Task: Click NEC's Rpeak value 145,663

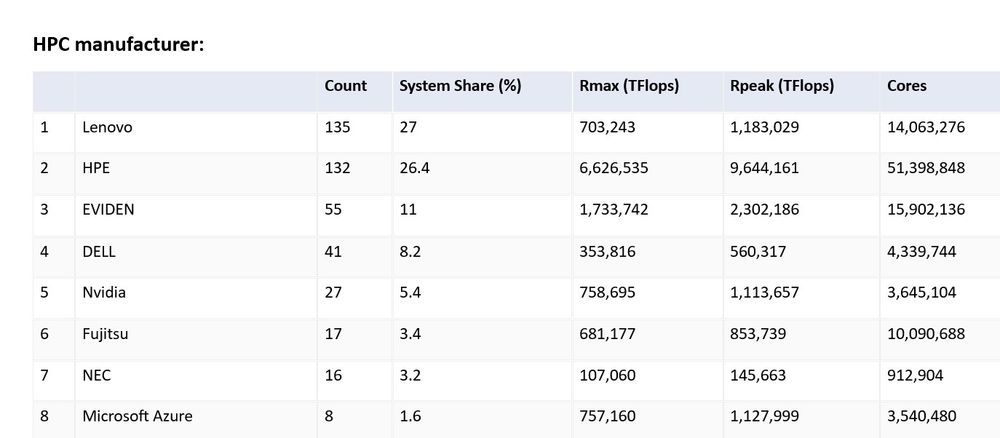Action: (758, 375)
